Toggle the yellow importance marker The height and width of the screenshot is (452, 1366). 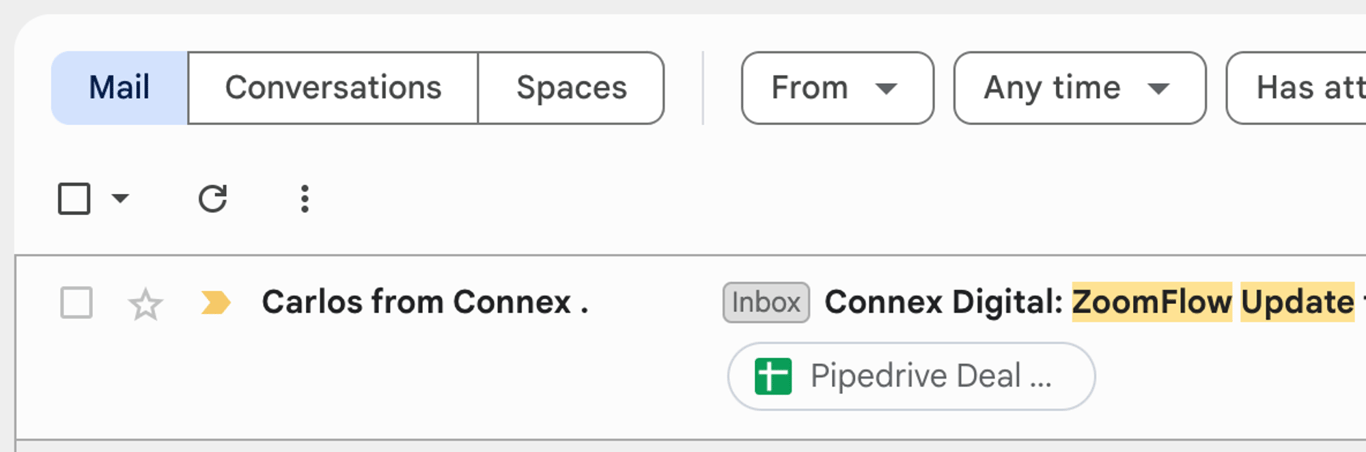215,302
